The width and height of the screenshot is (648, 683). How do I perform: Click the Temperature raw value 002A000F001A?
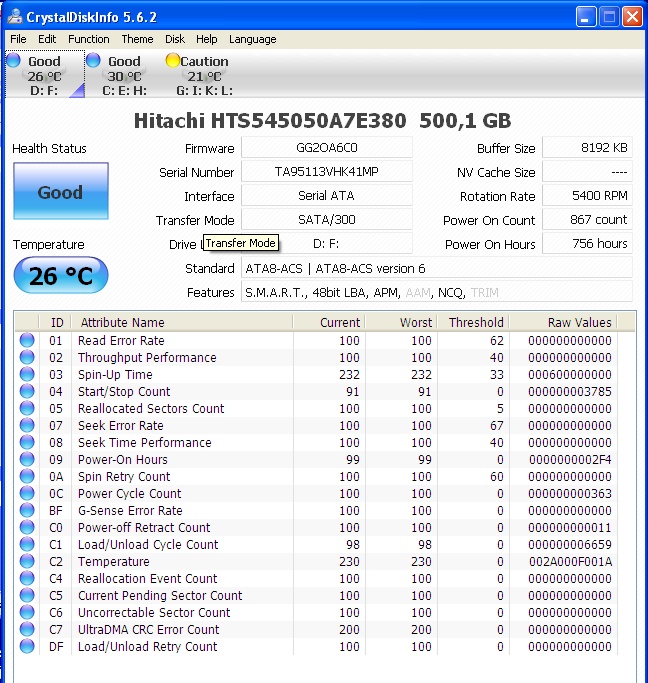(570, 561)
